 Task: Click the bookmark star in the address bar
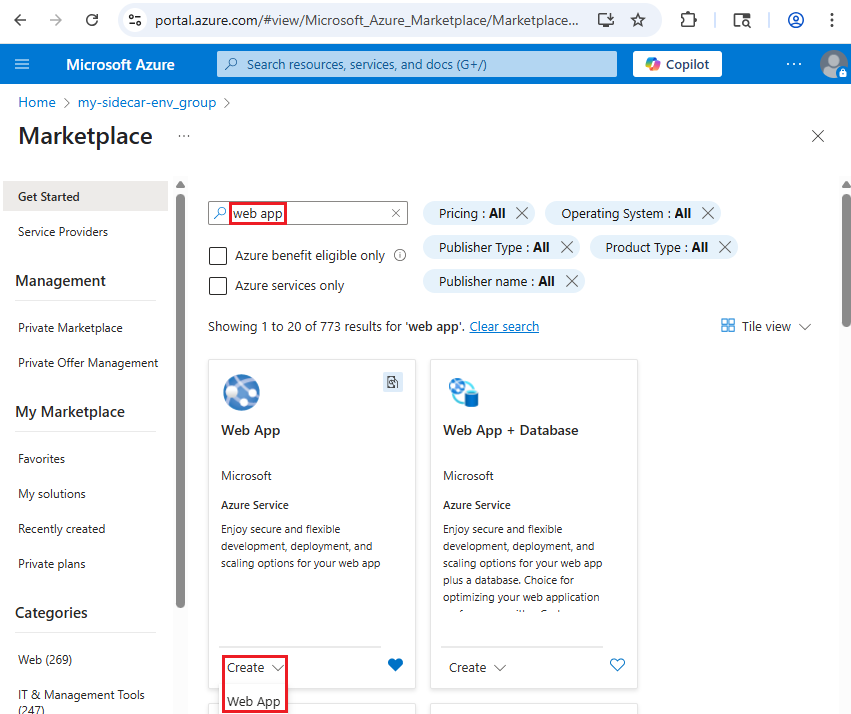tap(639, 20)
